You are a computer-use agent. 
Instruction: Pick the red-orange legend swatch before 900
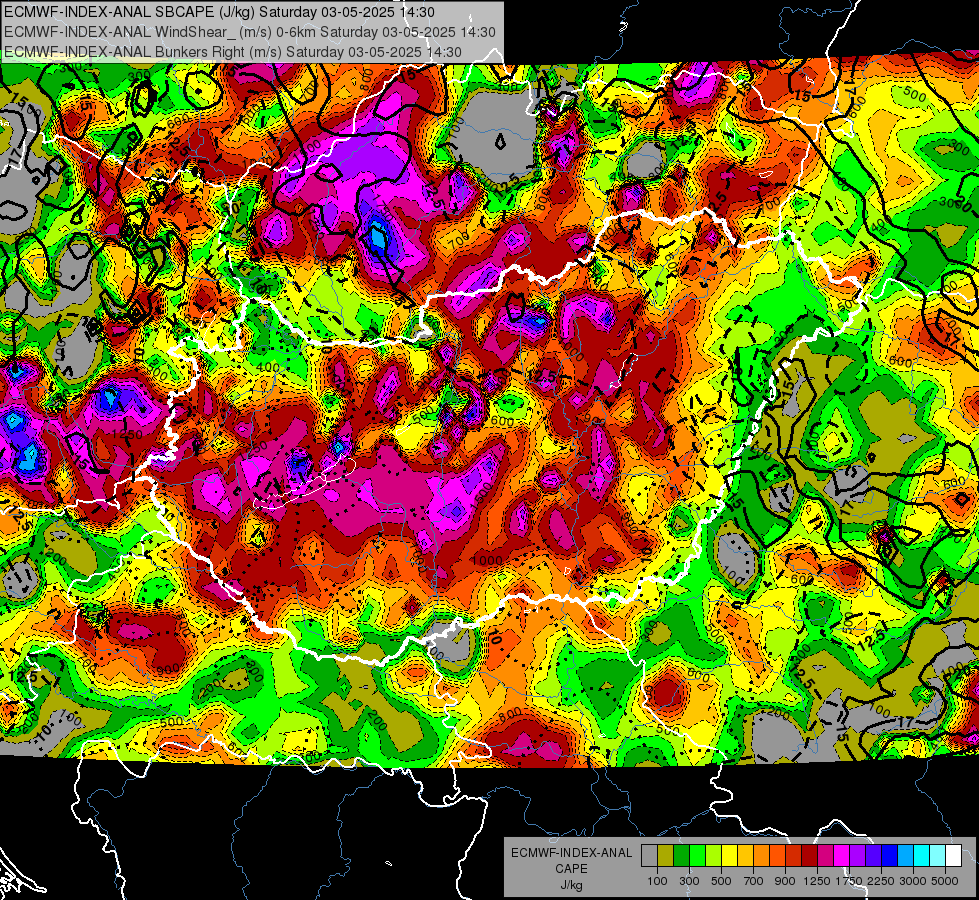(x=777, y=856)
